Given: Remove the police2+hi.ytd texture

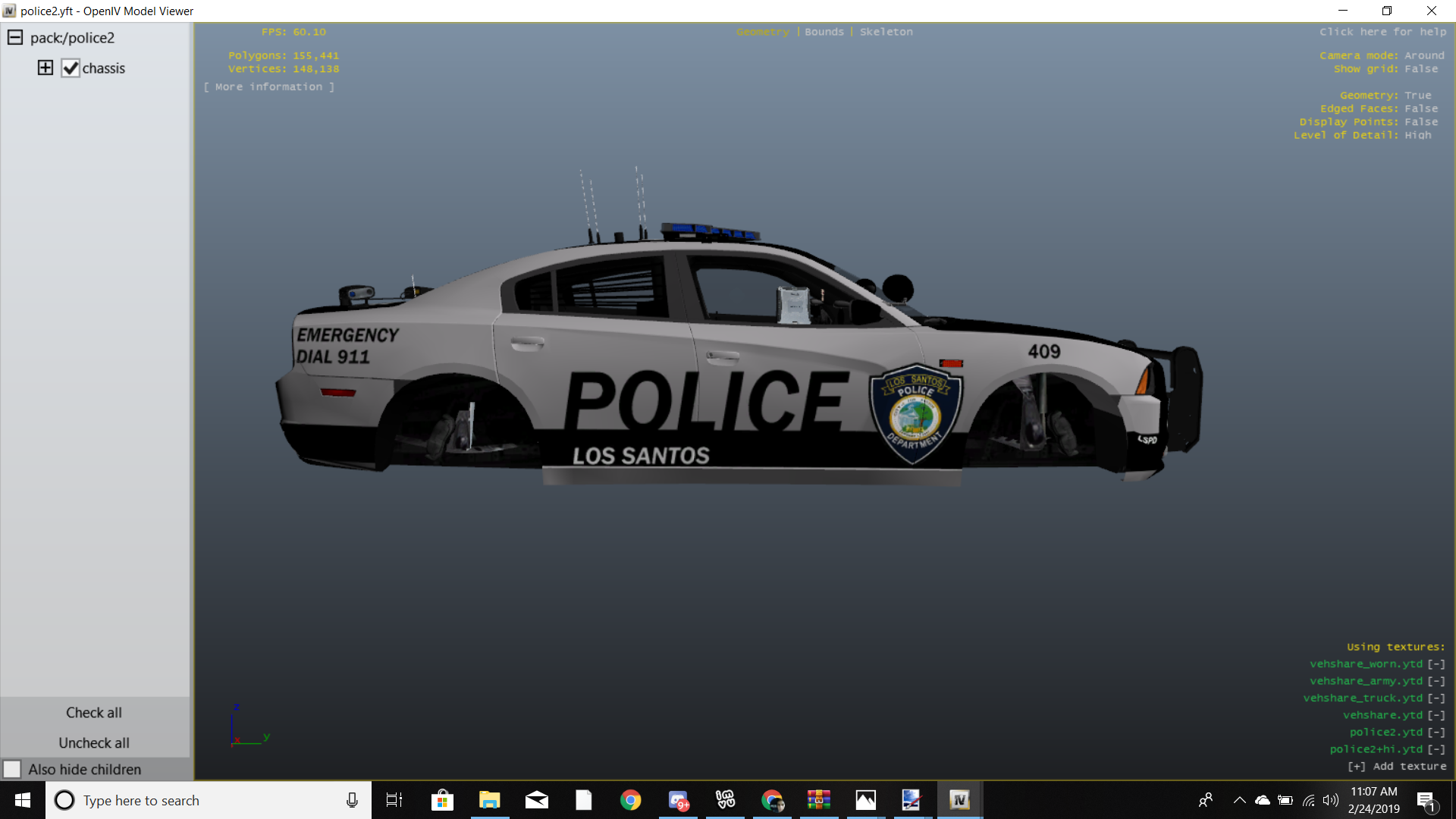Looking at the screenshot, I should (x=1436, y=750).
